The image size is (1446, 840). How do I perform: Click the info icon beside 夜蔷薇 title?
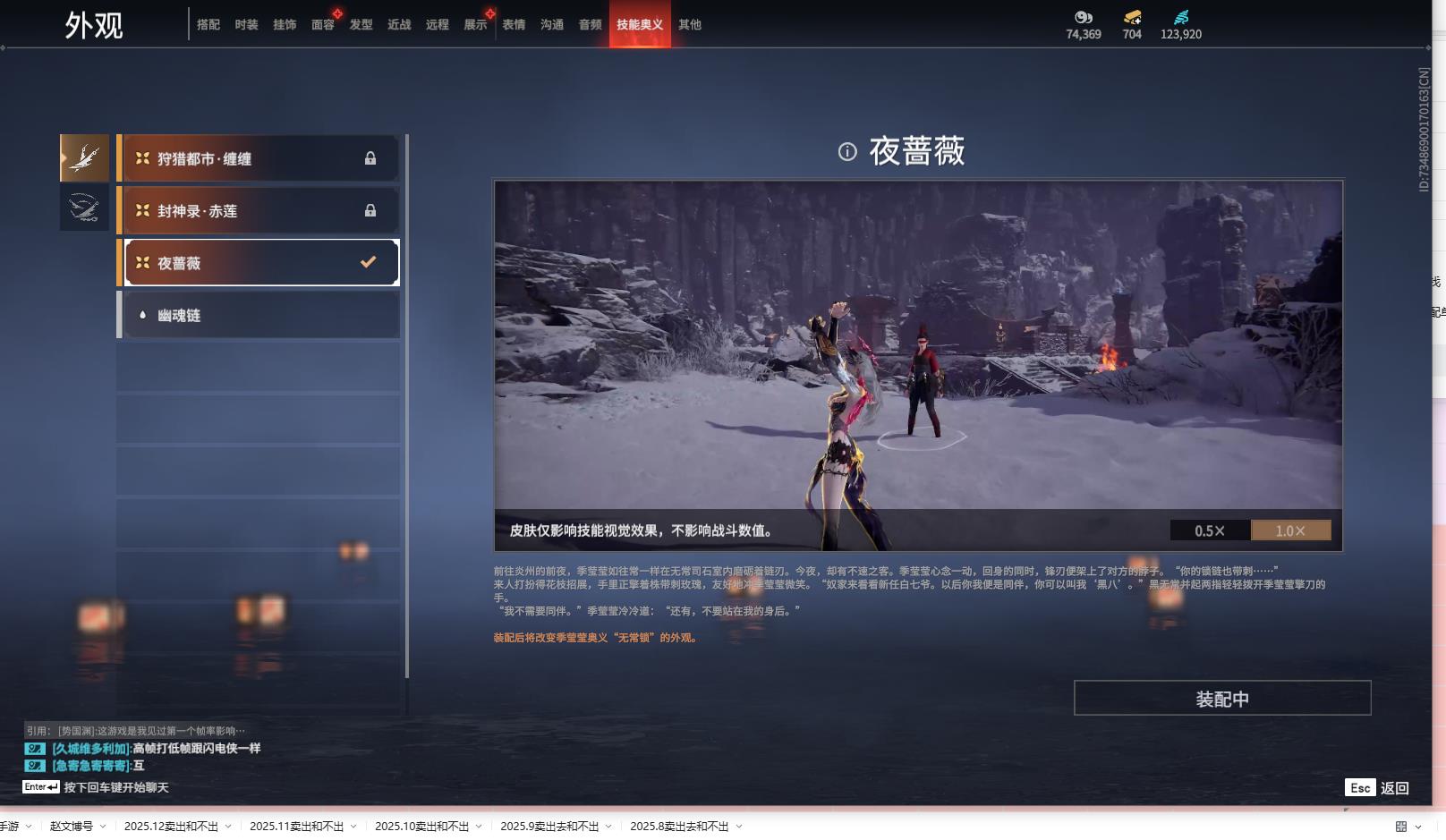tap(847, 152)
